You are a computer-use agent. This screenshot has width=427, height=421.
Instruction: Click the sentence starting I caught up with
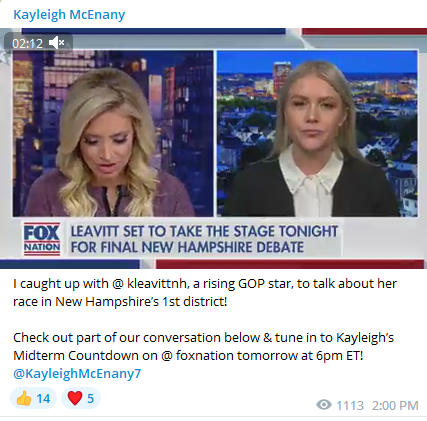pyautogui.click(x=205, y=293)
